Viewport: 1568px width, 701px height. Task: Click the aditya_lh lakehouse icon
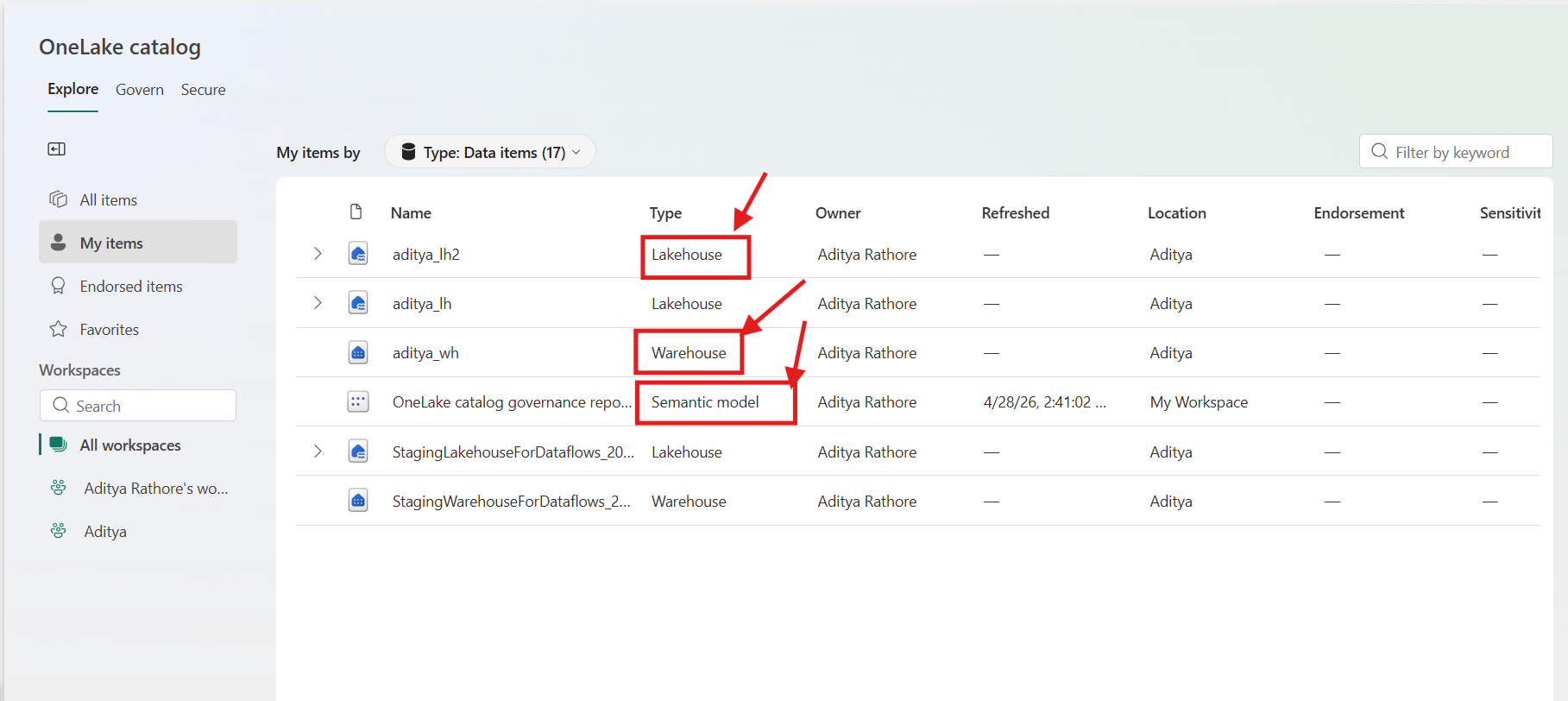click(x=358, y=303)
